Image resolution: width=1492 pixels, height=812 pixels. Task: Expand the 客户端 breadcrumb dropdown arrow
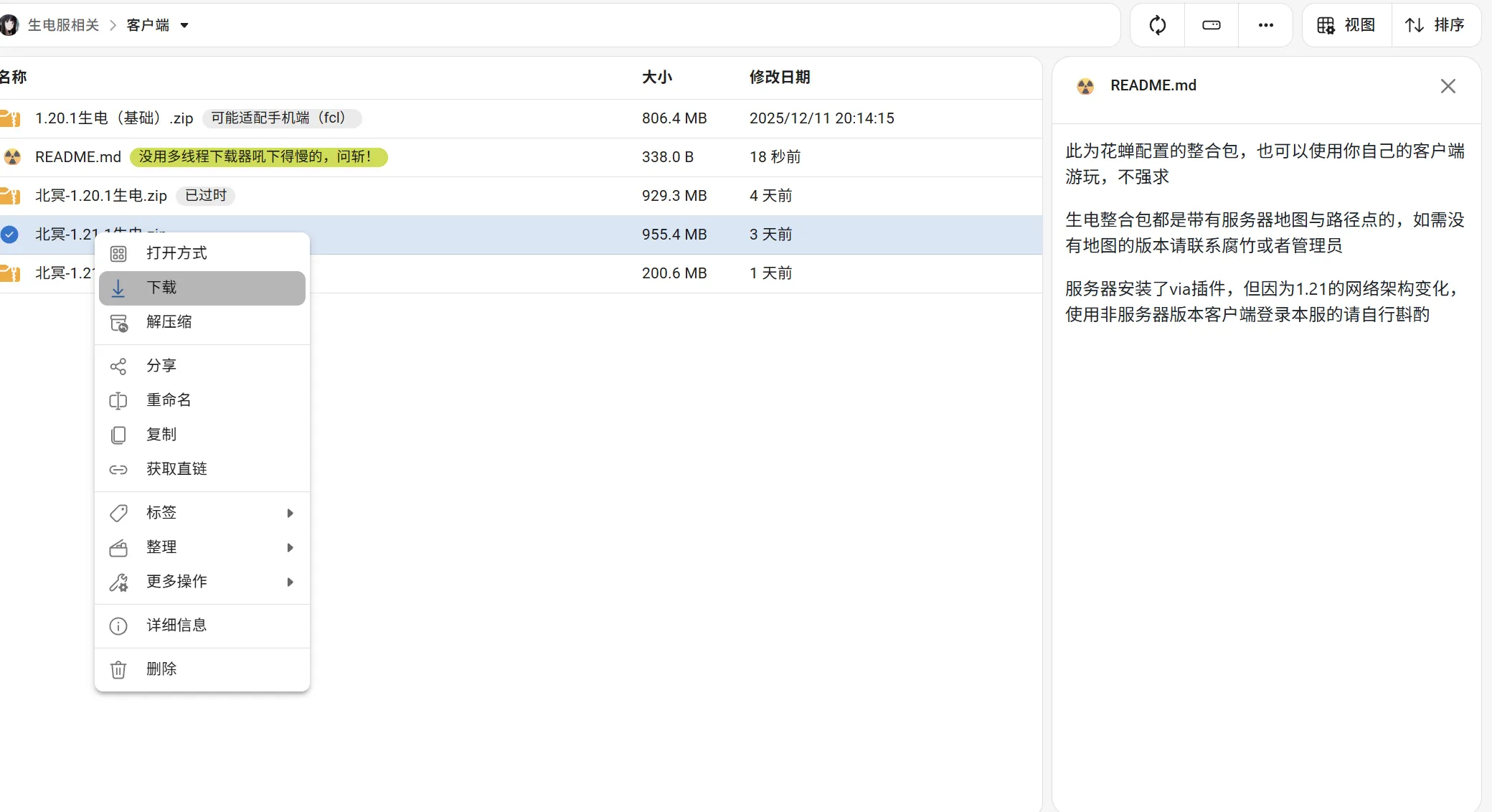tap(184, 26)
